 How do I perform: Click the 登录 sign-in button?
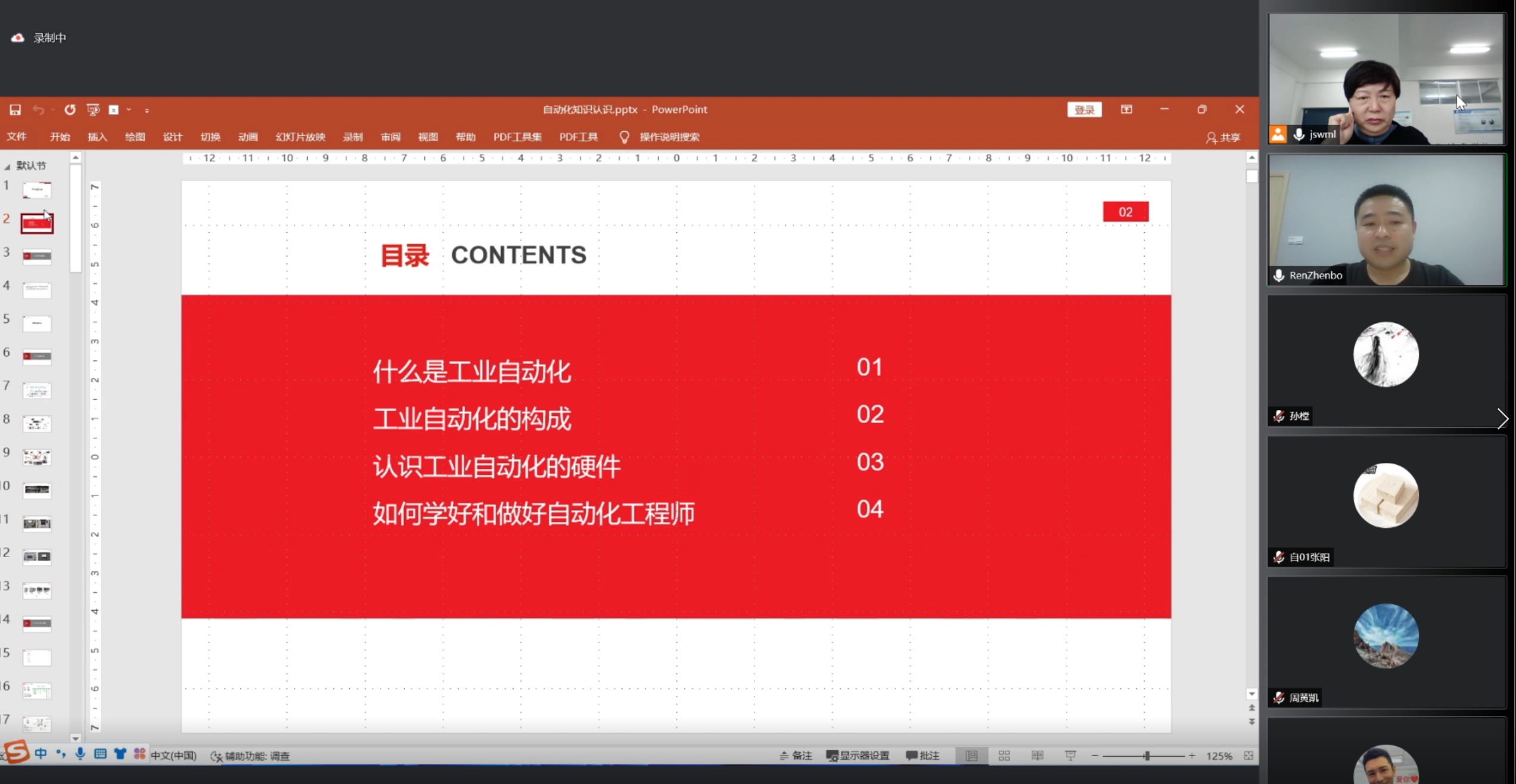pos(1084,110)
